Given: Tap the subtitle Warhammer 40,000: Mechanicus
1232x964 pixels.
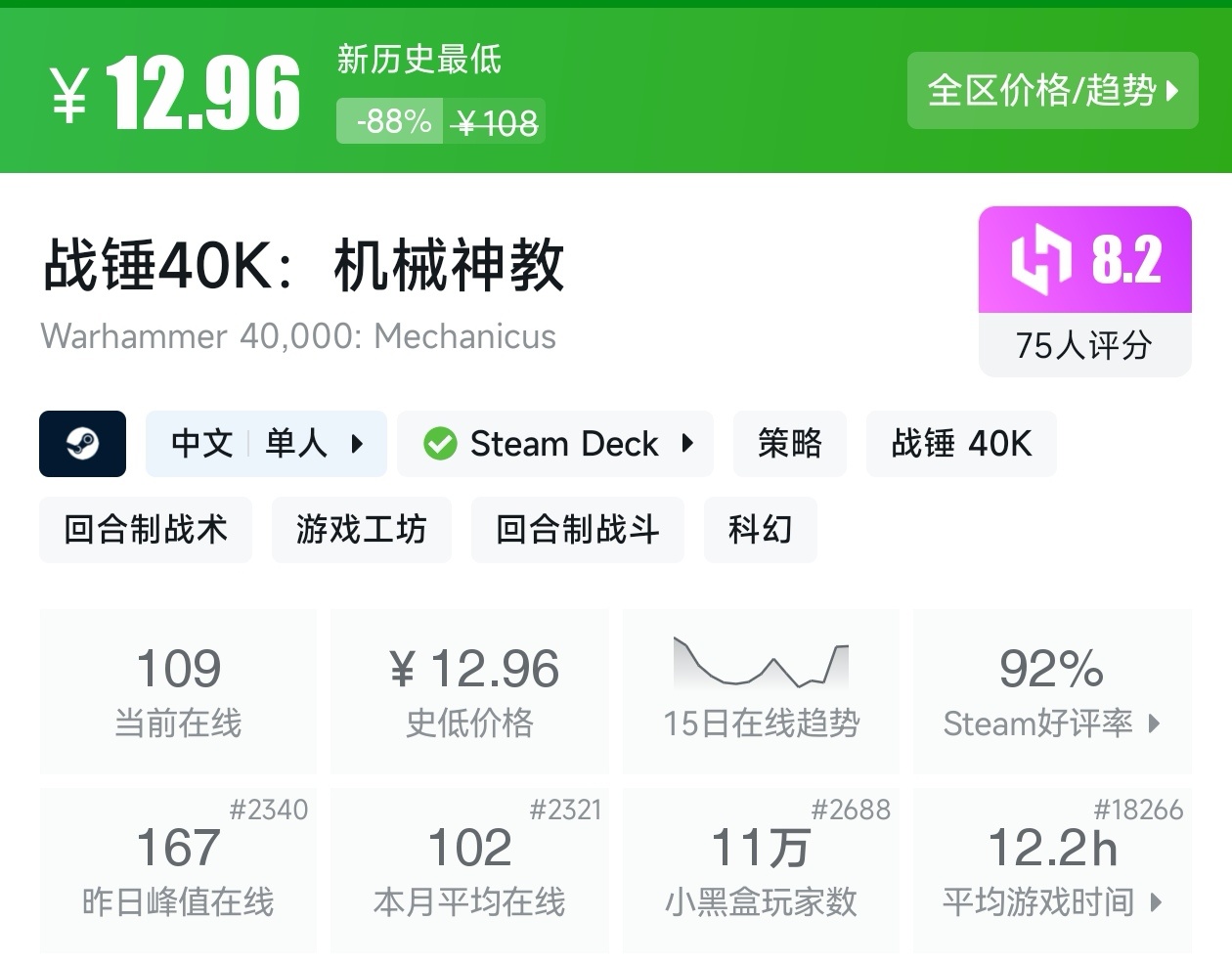Looking at the screenshot, I should [x=298, y=336].
